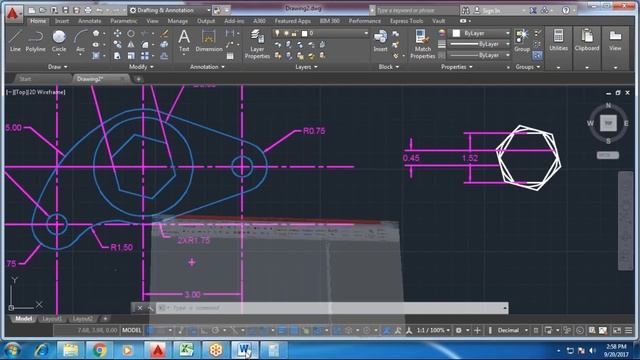Image resolution: width=640 pixels, height=360 pixels.
Task: Open the layer selection dropdown
Action: click(321, 33)
